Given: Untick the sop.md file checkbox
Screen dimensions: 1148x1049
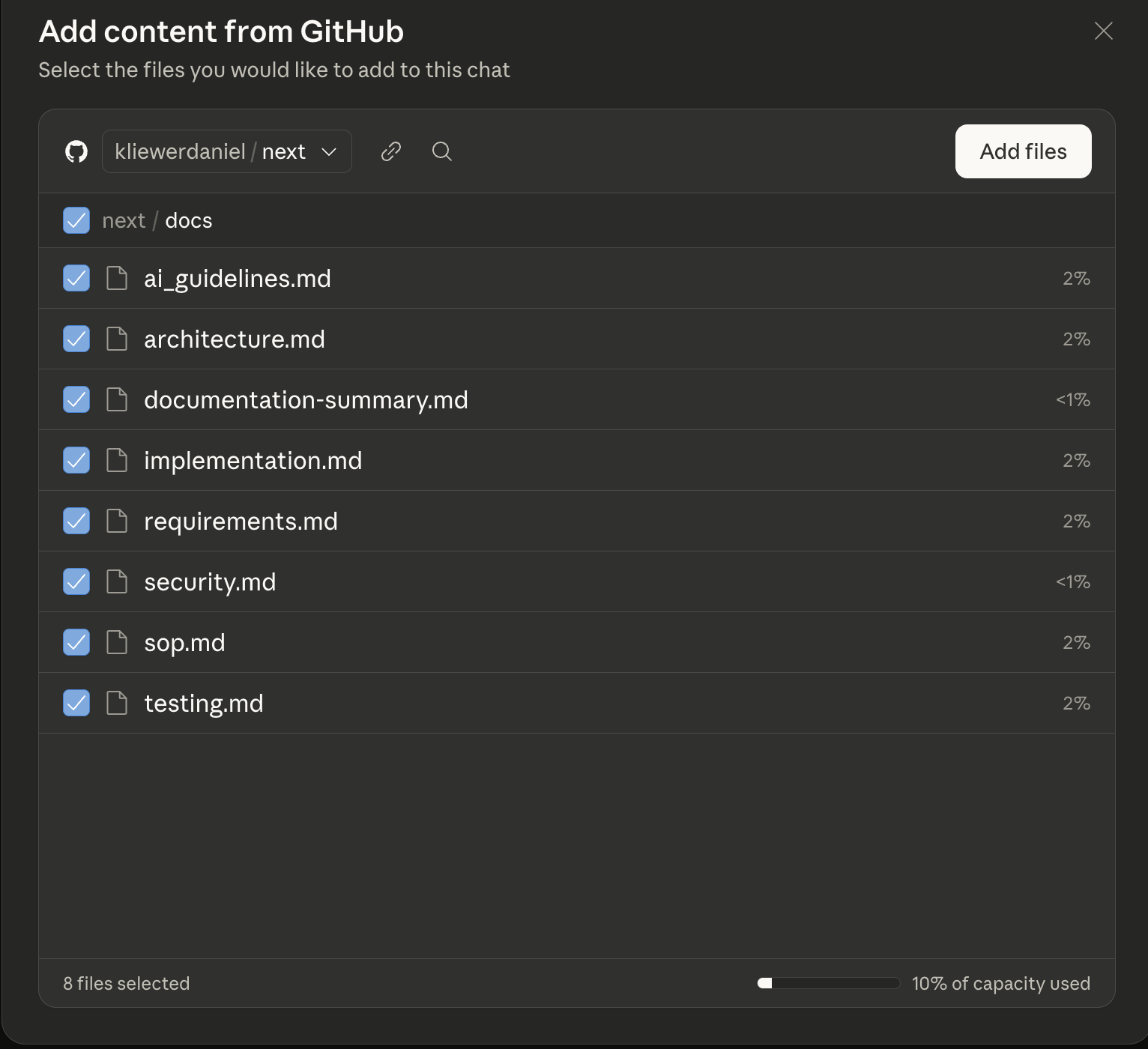Looking at the screenshot, I should (76, 642).
